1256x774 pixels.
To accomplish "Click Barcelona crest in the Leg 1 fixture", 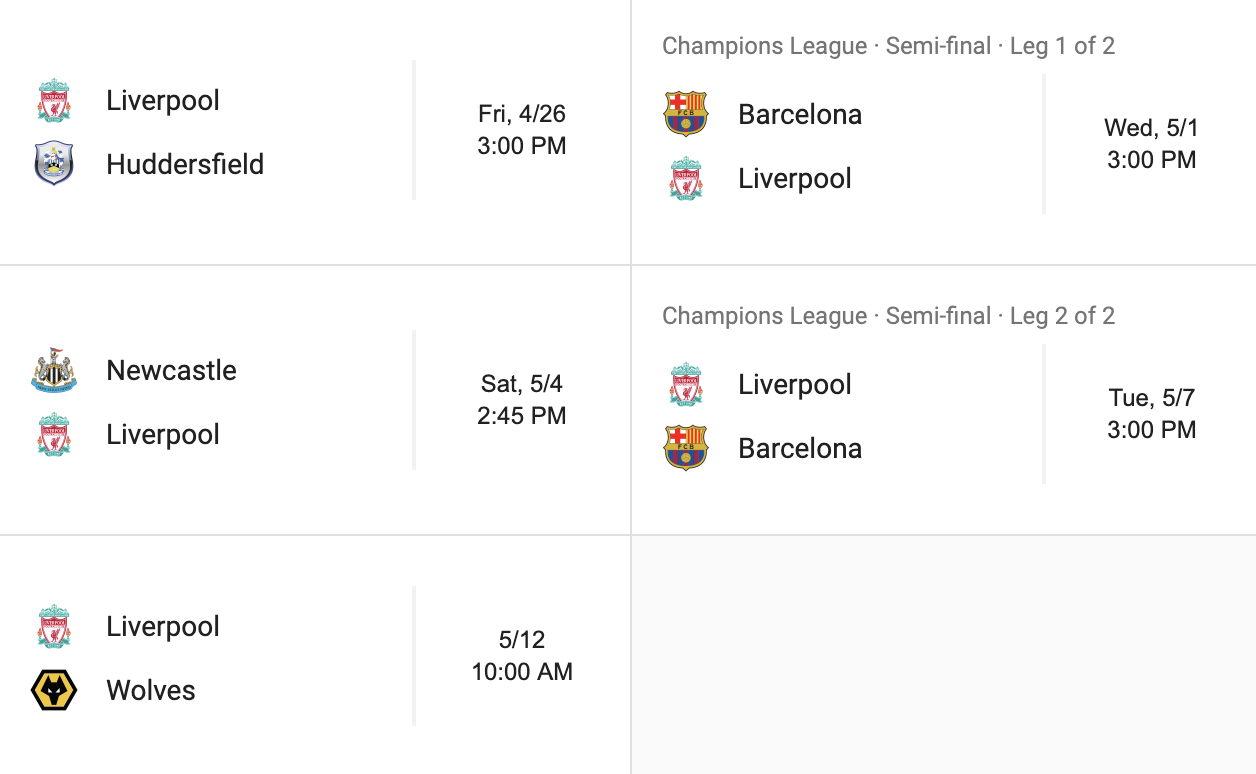I will 686,114.
